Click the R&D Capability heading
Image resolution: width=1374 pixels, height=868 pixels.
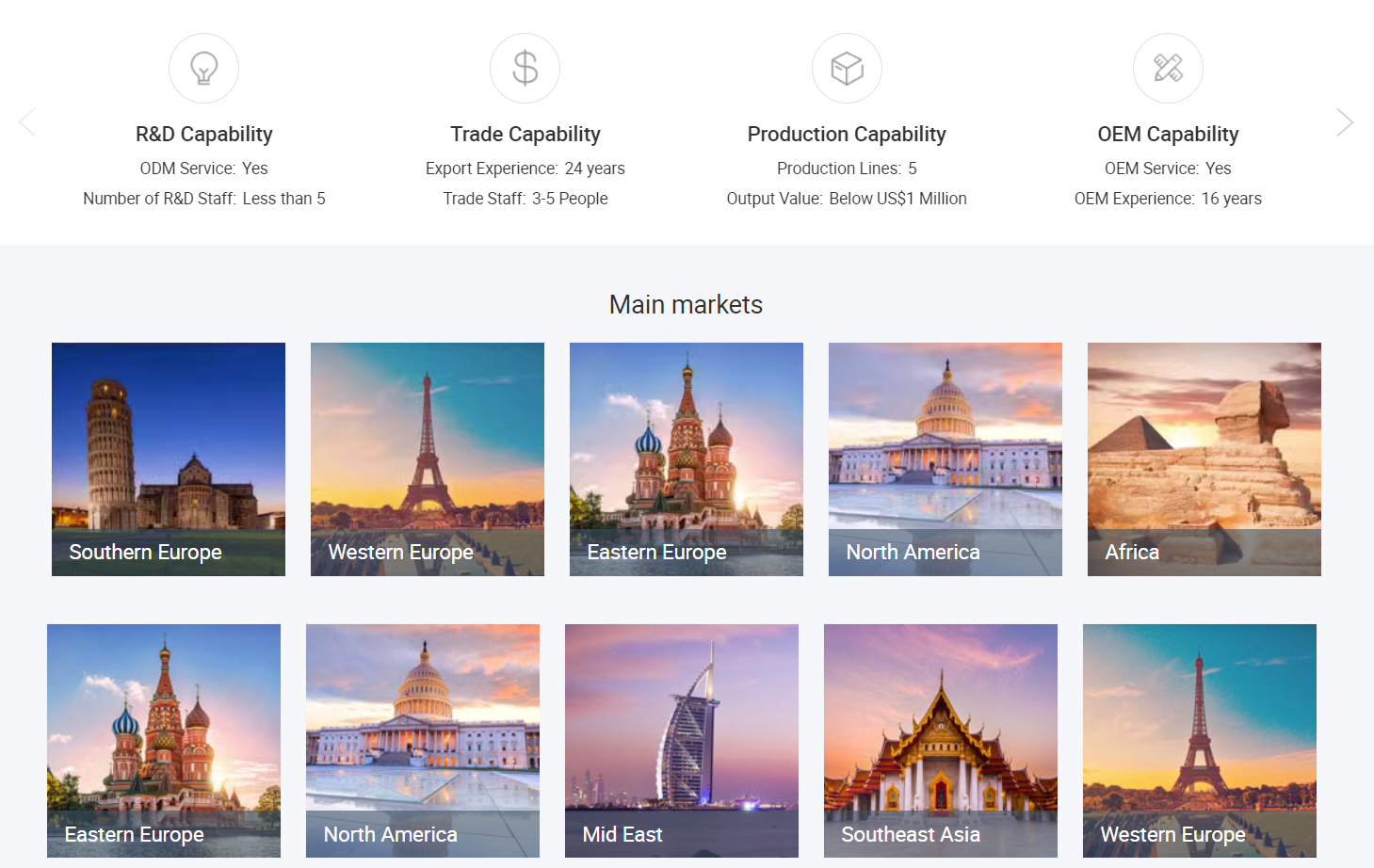pos(204,135)
